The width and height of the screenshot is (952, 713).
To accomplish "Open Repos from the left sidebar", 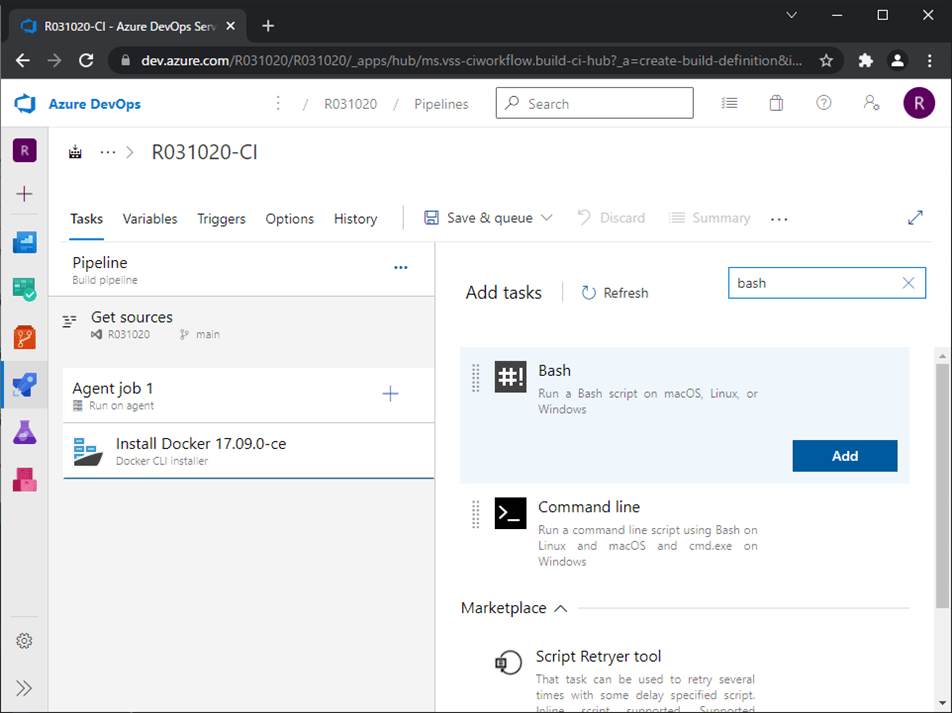I will coord(24,337).
